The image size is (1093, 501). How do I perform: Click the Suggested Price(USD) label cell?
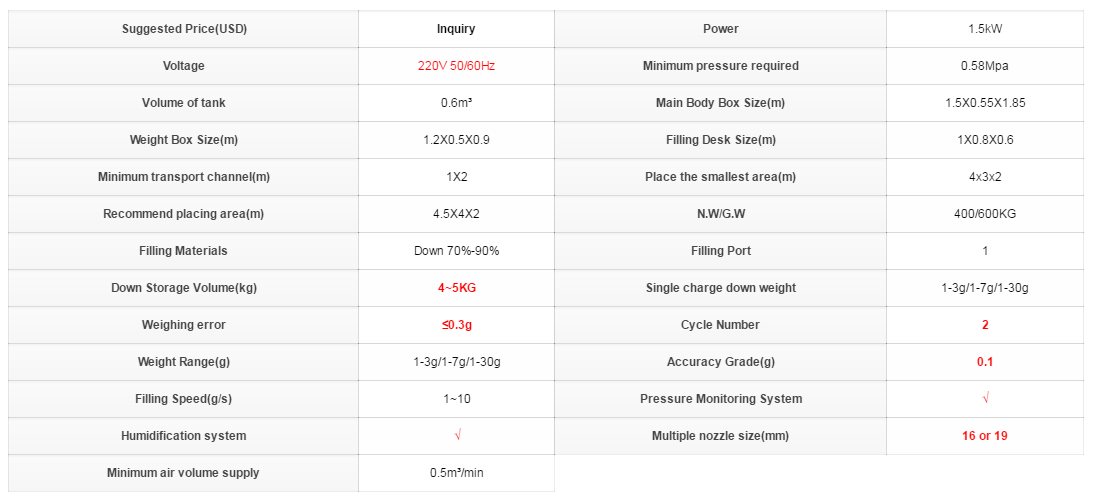pyautogui.click(x=184, y=29)
